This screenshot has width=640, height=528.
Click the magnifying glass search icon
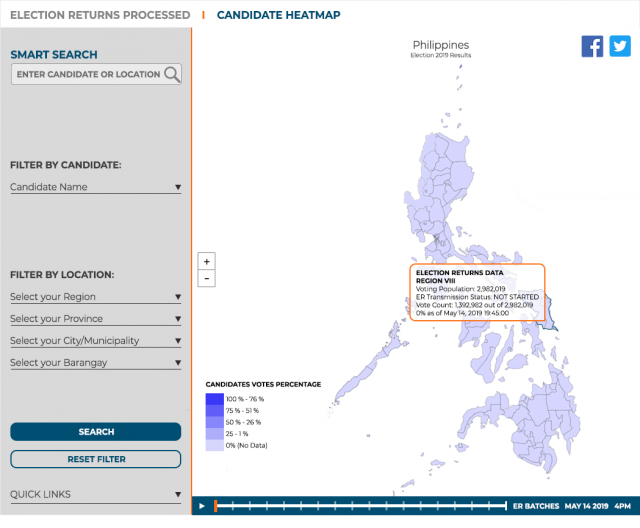point(172,74)
